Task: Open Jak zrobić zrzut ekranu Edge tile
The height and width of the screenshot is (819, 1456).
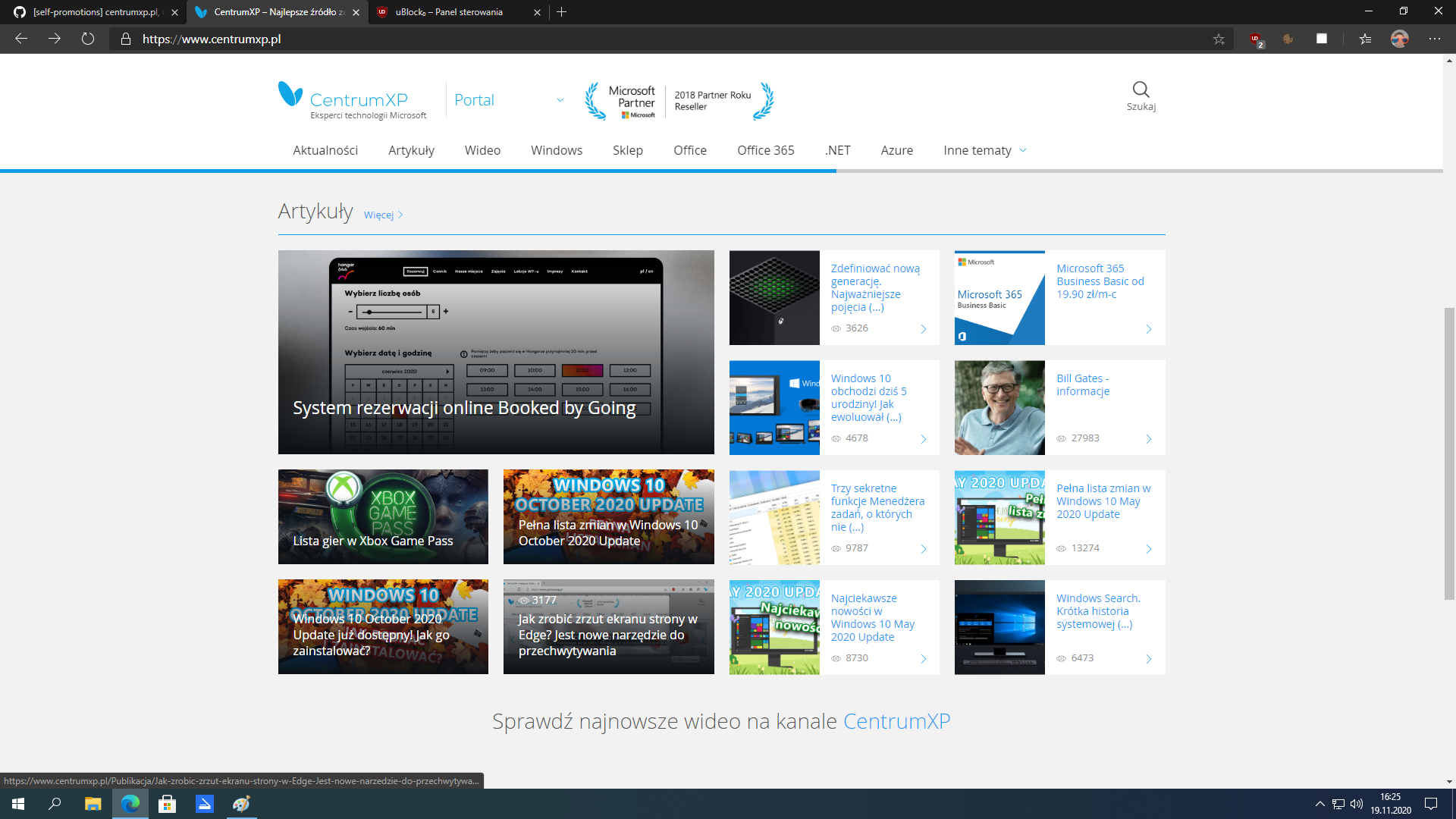Action: click(609, 626)
